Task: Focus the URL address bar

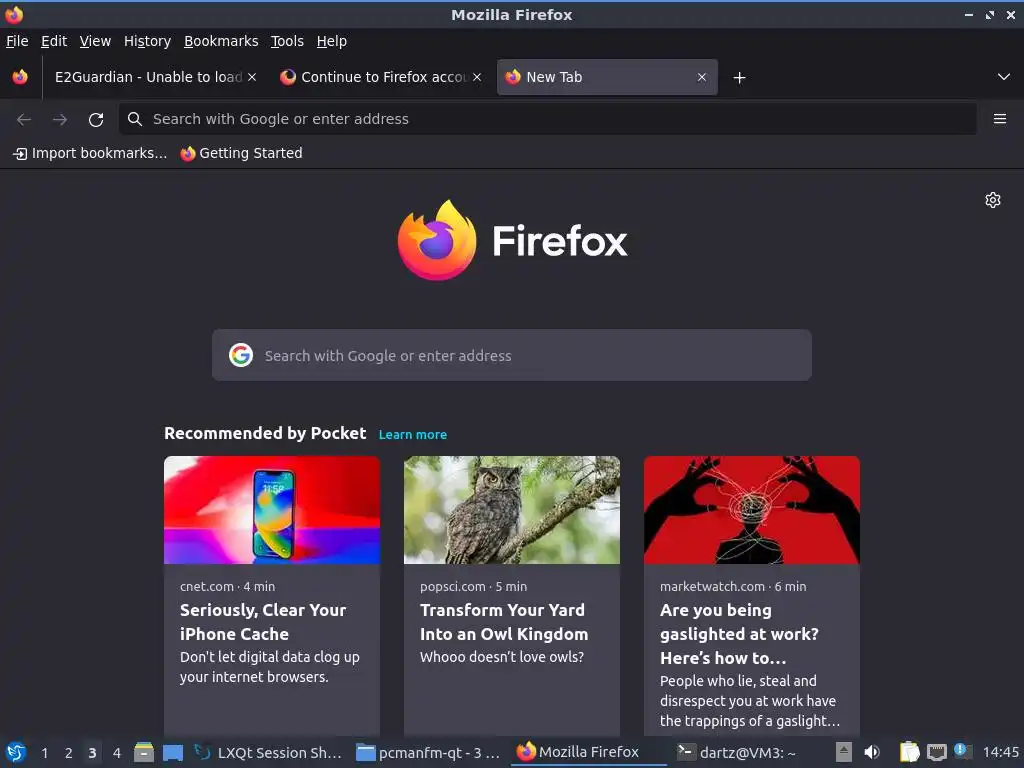Action: tap(547, 119)
